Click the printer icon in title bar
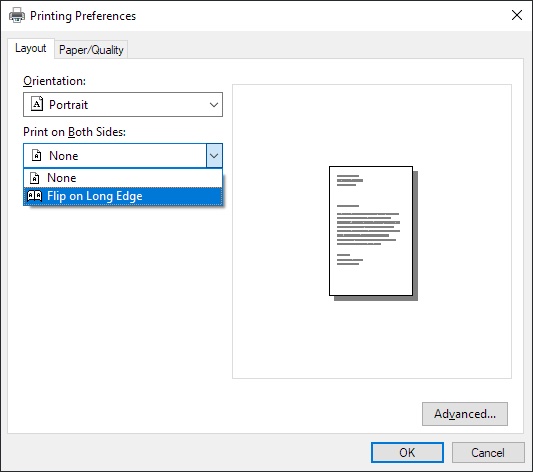533x472 pixels. (17, 15)
